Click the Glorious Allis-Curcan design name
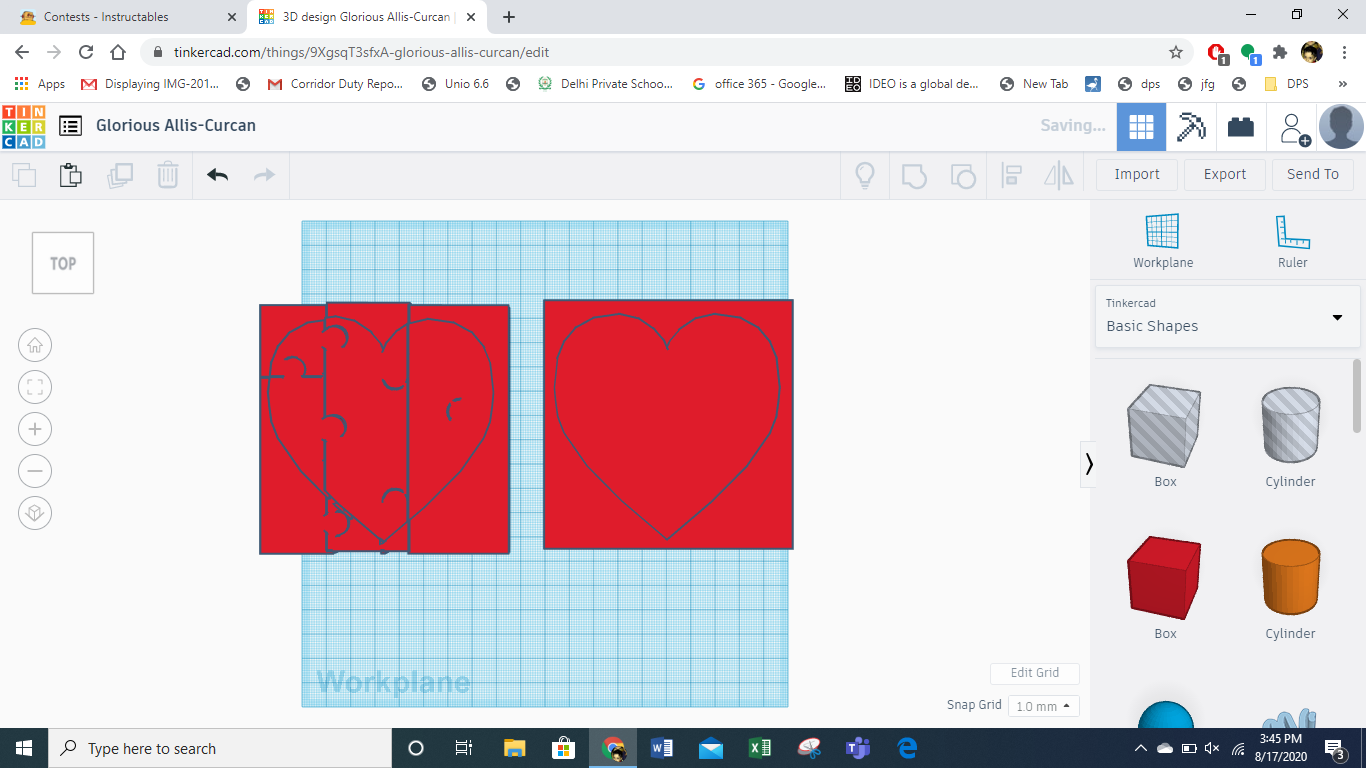Screen dimensions: 1366x768 176,126
